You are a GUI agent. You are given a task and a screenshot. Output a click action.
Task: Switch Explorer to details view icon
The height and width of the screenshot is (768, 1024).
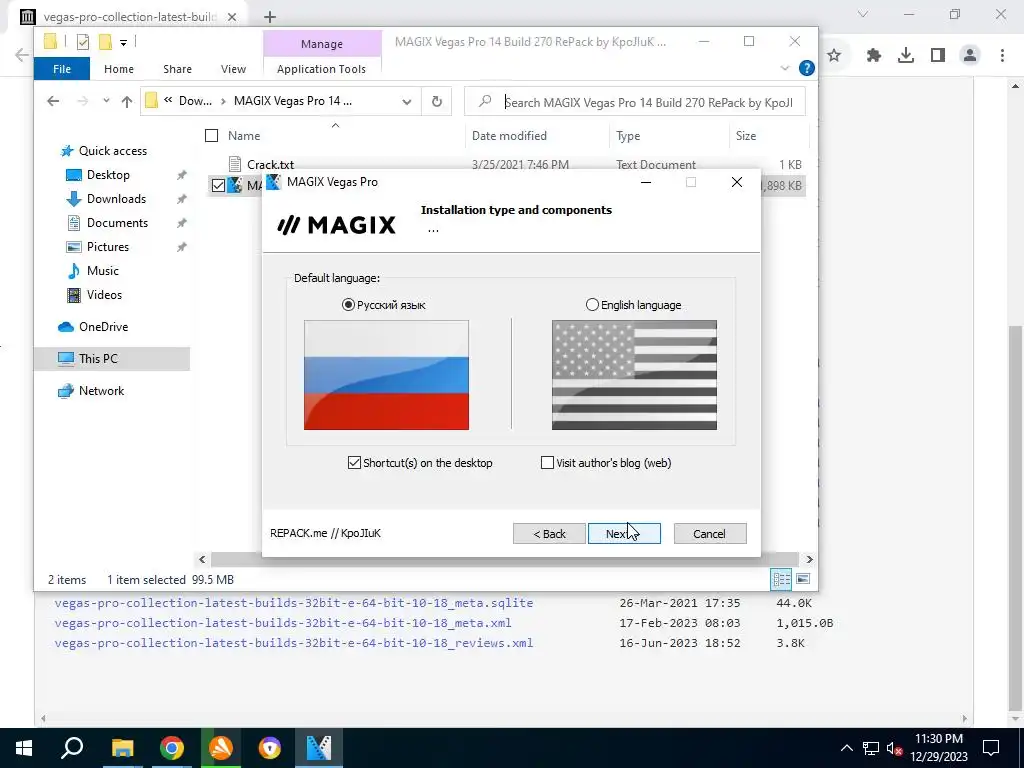pyautogui.click(x=781, y=579)
